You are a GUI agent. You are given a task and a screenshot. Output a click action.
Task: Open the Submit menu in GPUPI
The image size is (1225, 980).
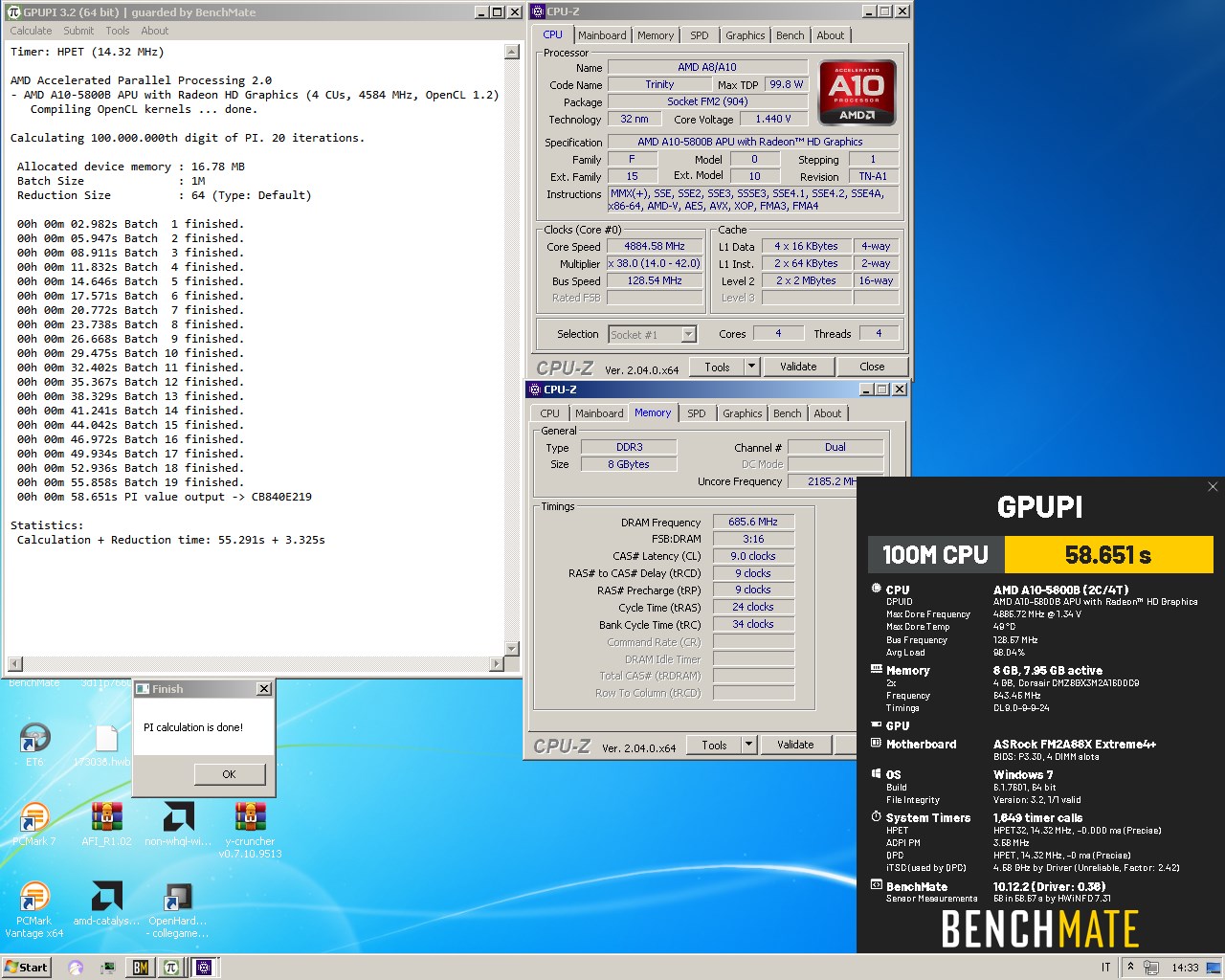78,31
